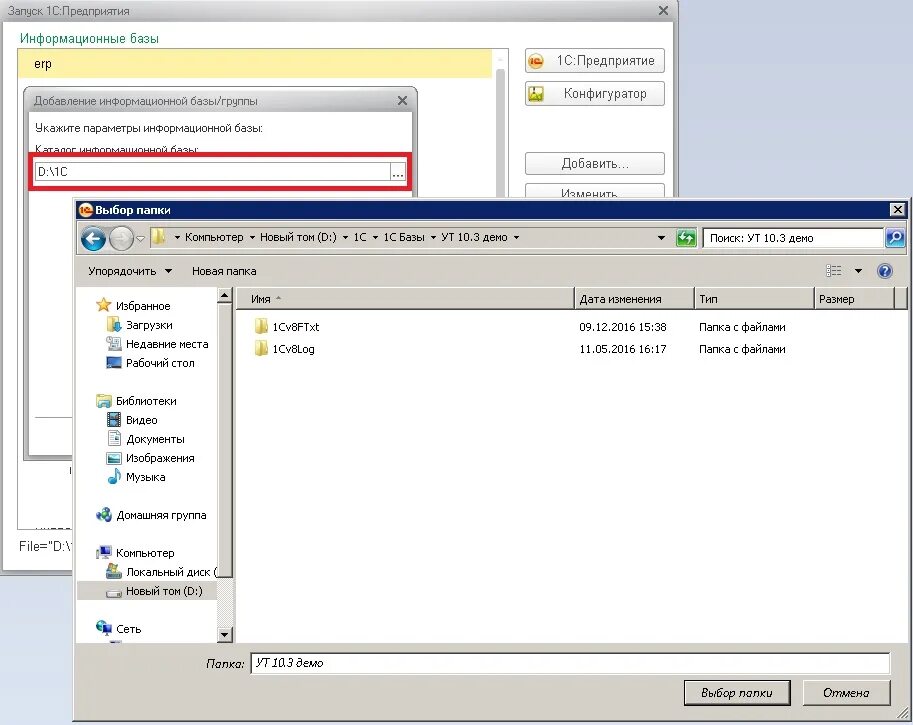Click date 09.12.2016 15:38
This screenshot has height=725, width=913.
[622, 327]
